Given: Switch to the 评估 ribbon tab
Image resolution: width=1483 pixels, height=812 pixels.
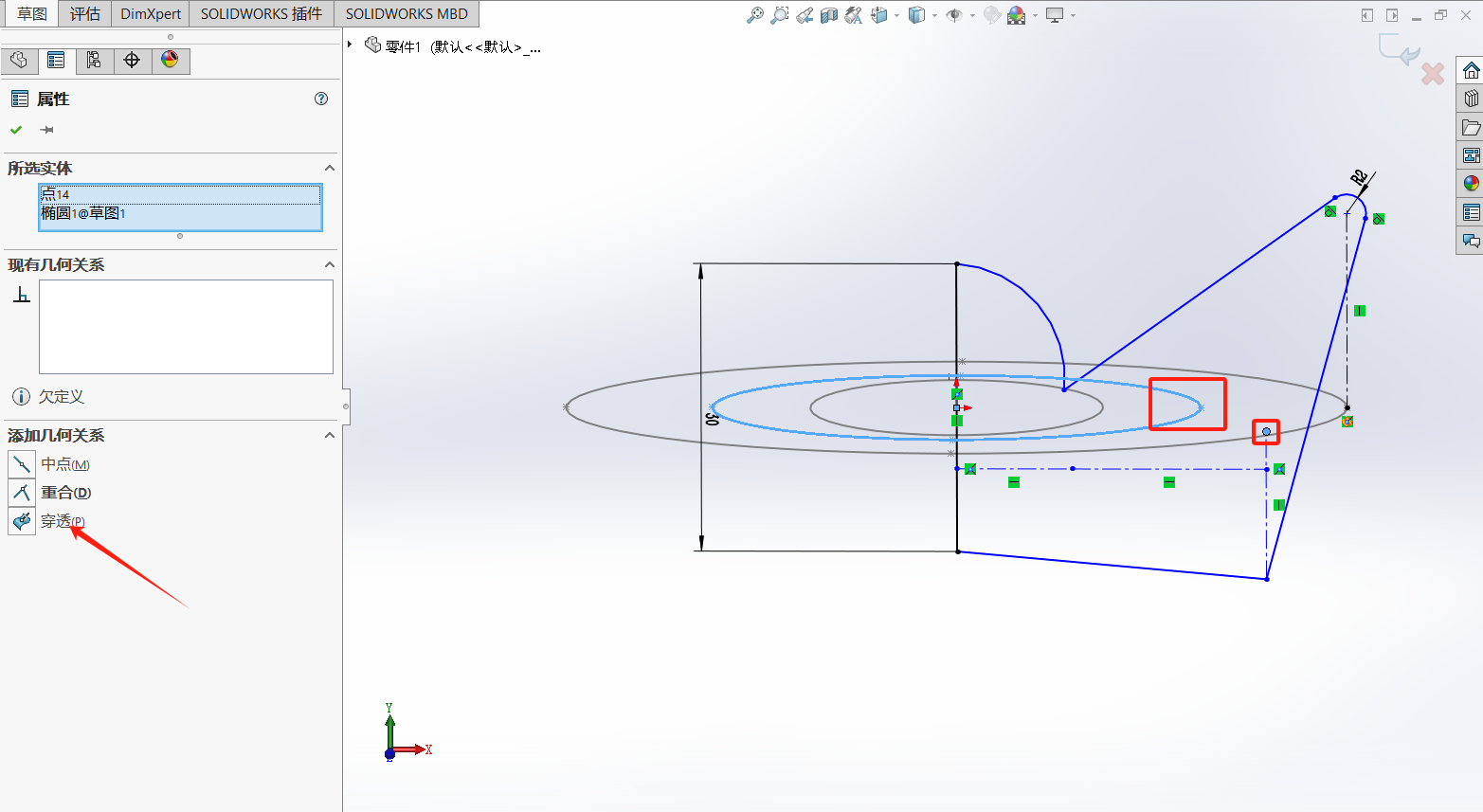Looking at the screenshot, I should click(x=84, y=13).
